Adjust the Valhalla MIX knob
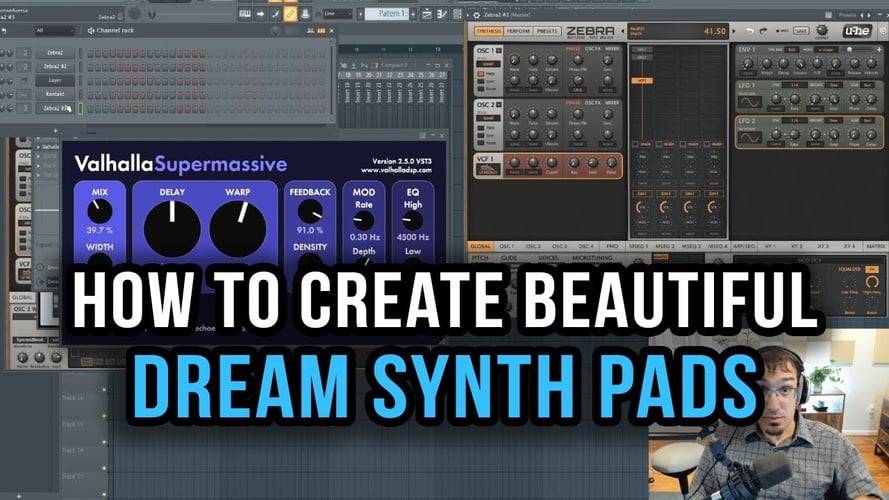889x500 pixels. [x=99, y=211]
